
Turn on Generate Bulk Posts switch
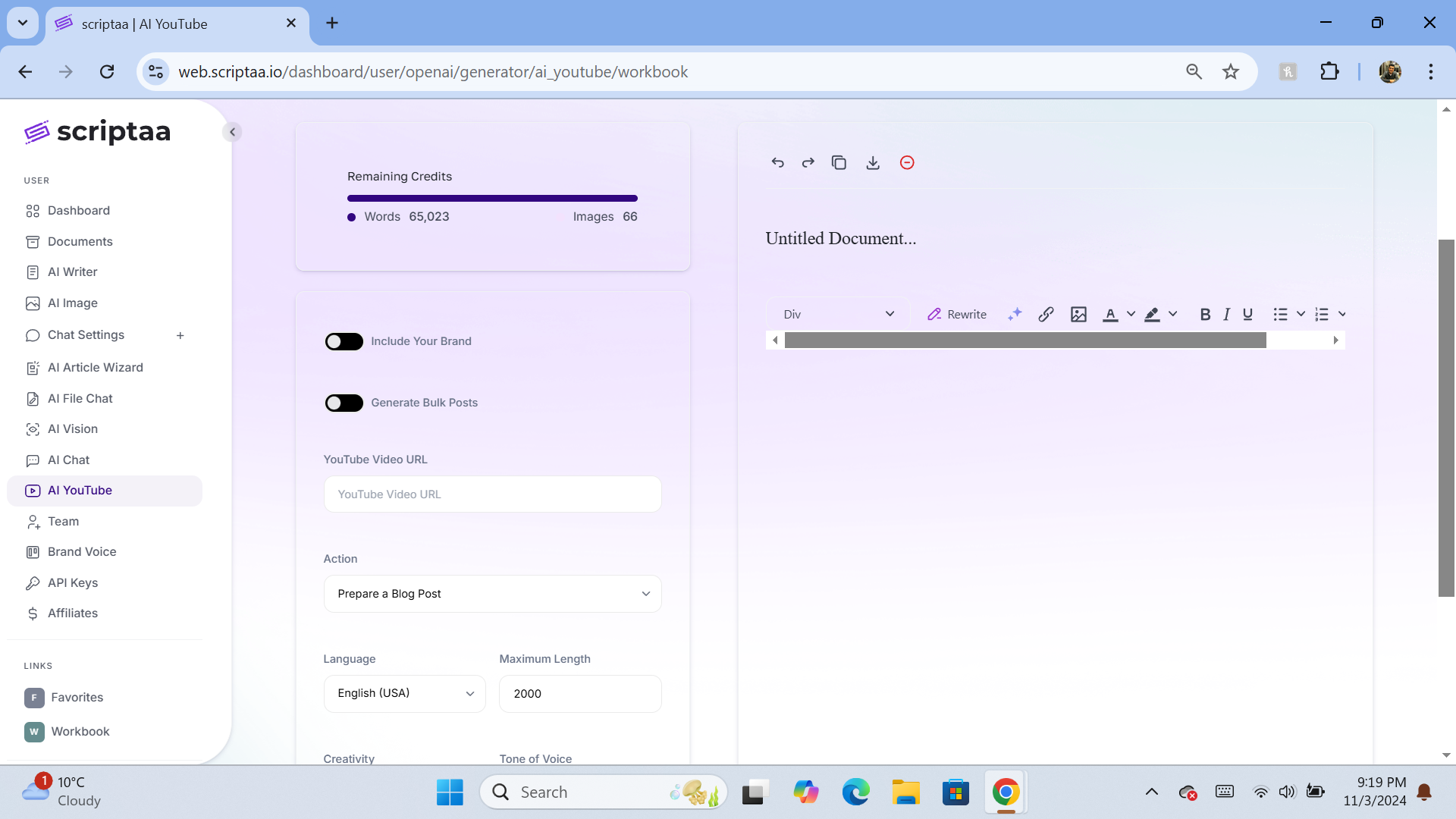click(344, 403)
